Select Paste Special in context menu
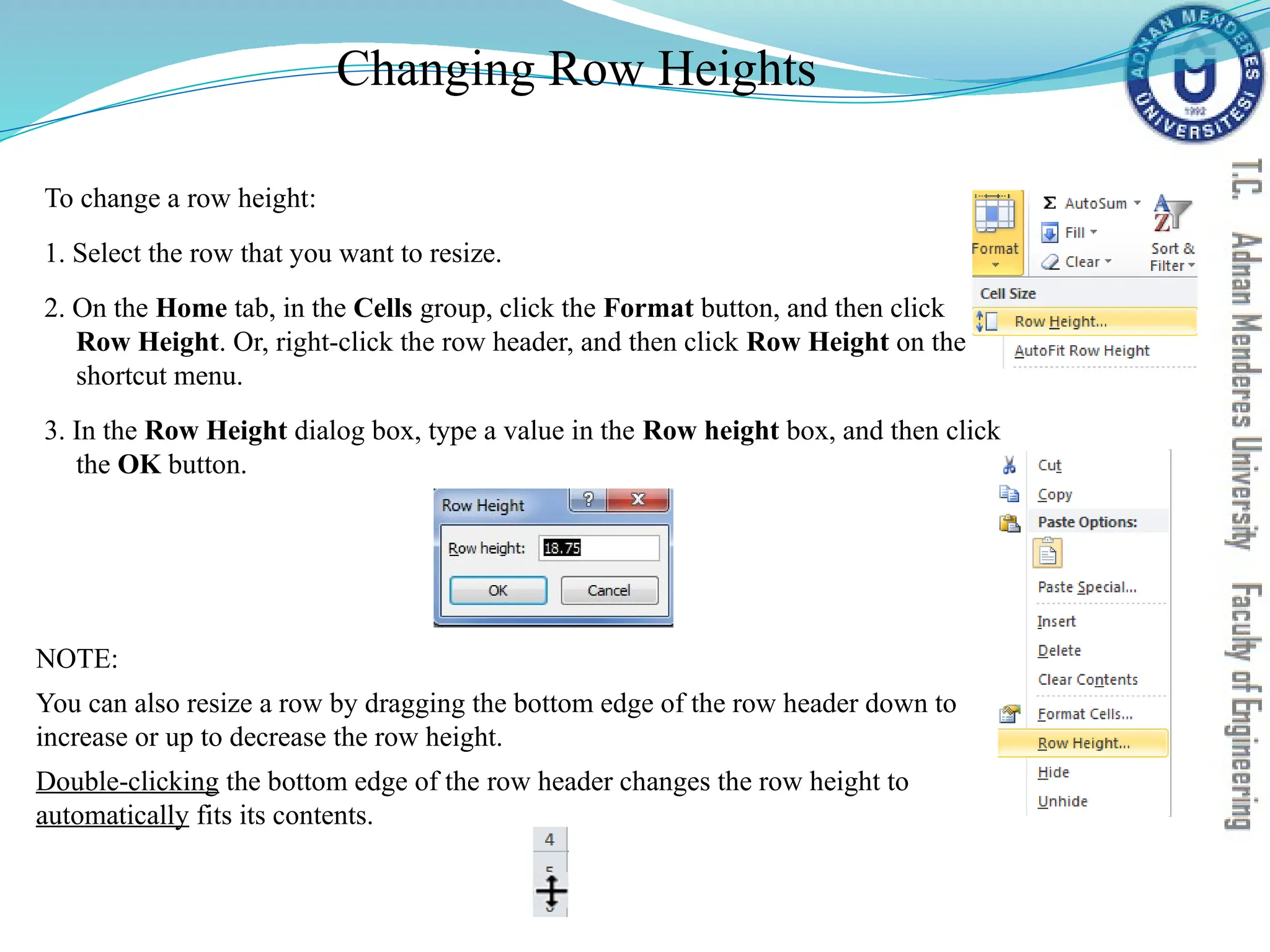 click(1087, 587)
